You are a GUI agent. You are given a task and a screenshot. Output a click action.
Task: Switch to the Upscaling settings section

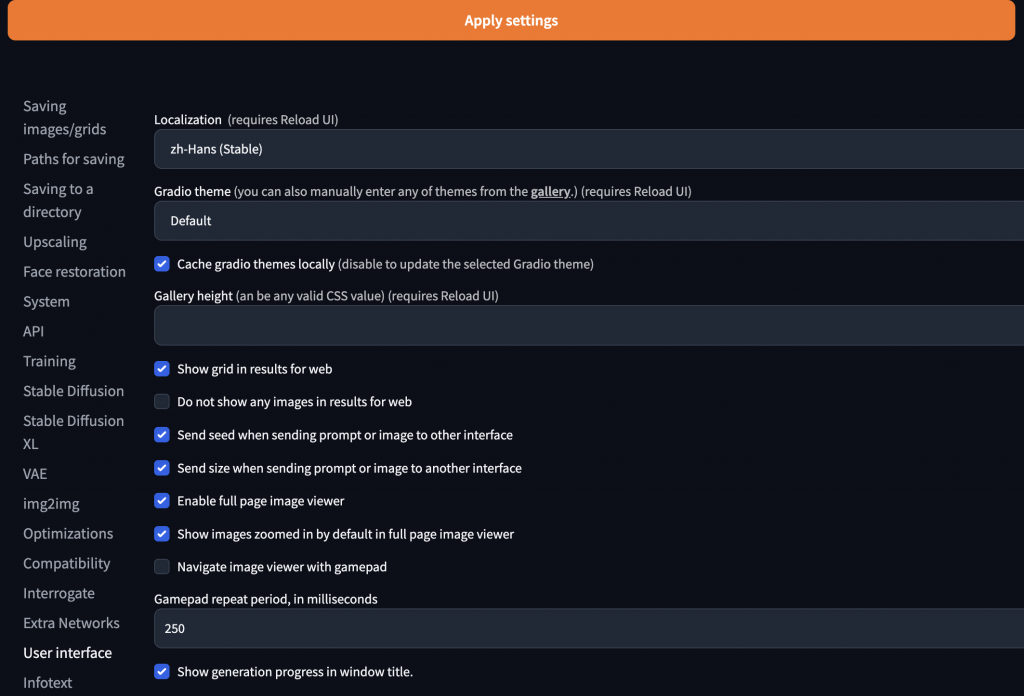[x=55, y=242]
